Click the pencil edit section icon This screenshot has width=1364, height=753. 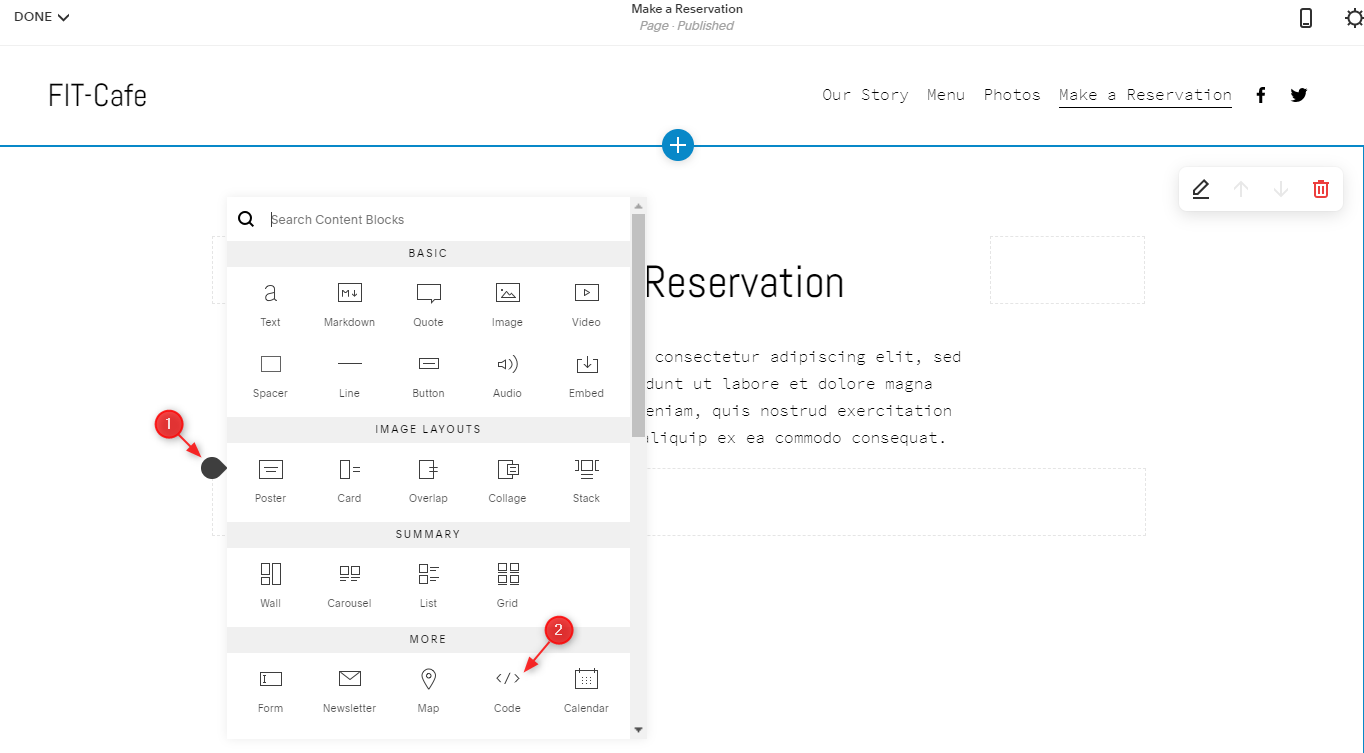pyautogui.click(x=1201, y=189)
